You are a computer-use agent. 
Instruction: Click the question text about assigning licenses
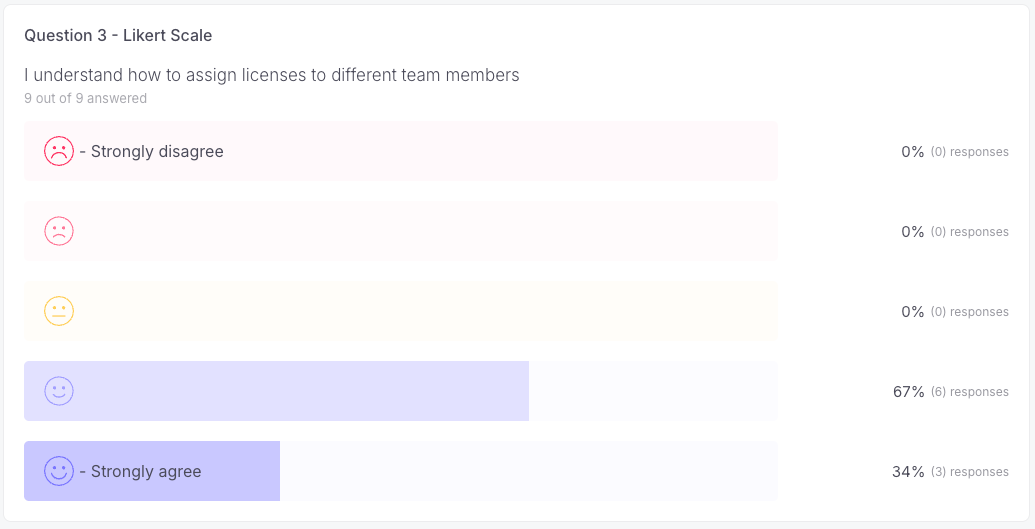point(272,75)
